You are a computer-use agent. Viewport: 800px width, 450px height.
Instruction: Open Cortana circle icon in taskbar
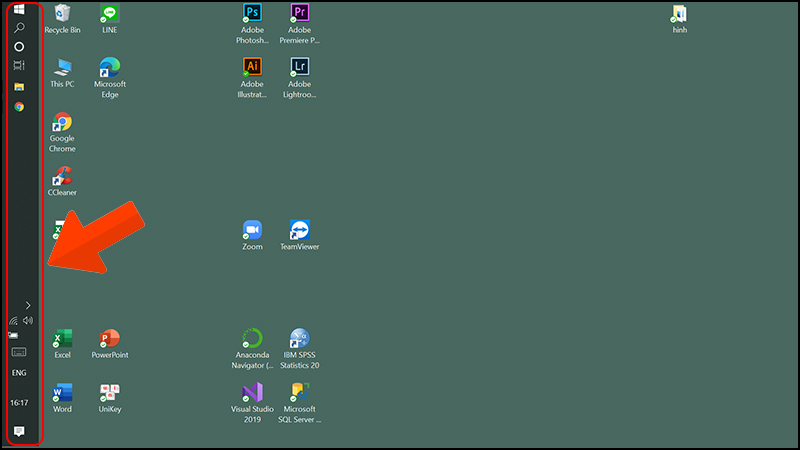click(19, 47)
